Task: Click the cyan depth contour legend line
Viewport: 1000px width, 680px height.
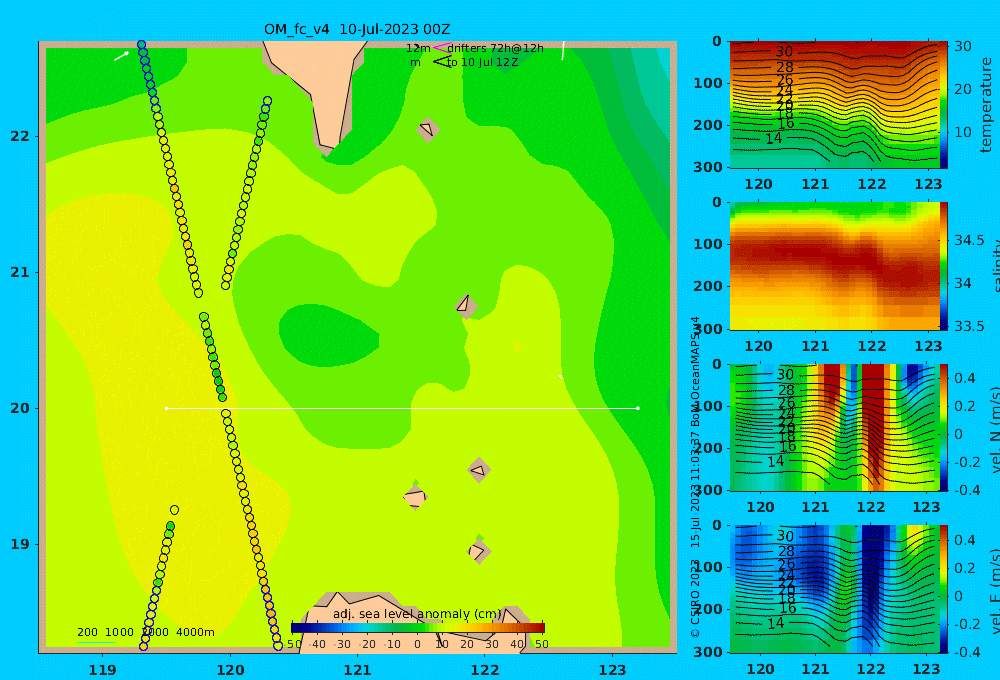Action: pos(96,642)
